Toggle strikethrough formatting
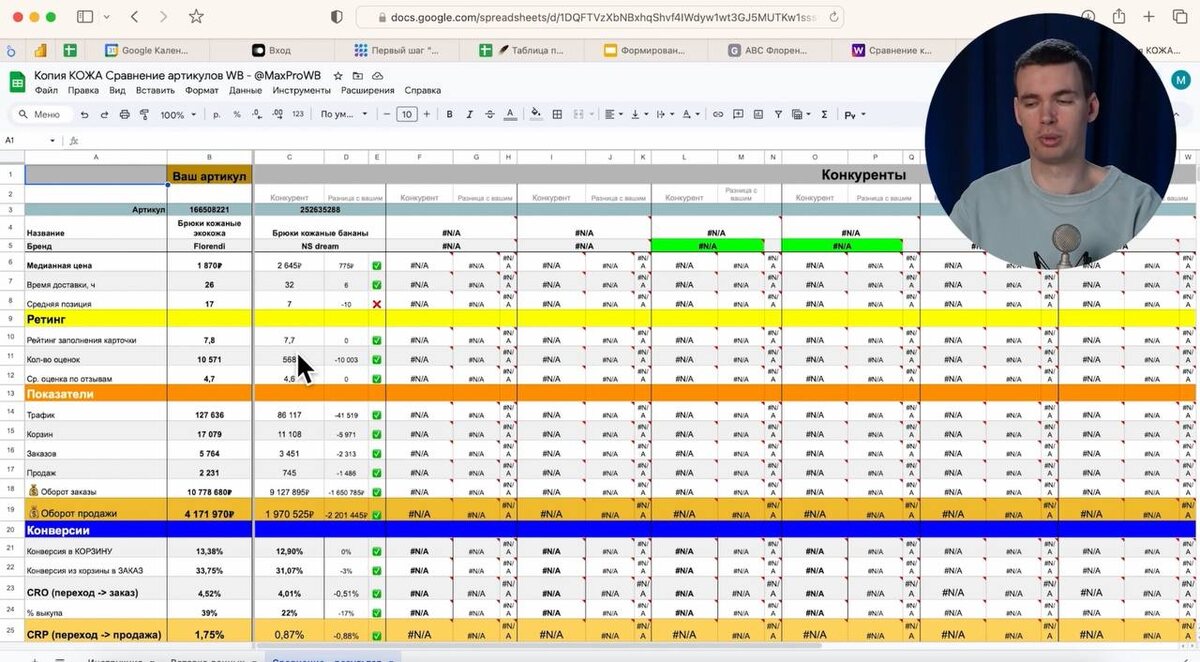The image size is (1200, 662). coord(489,115)
